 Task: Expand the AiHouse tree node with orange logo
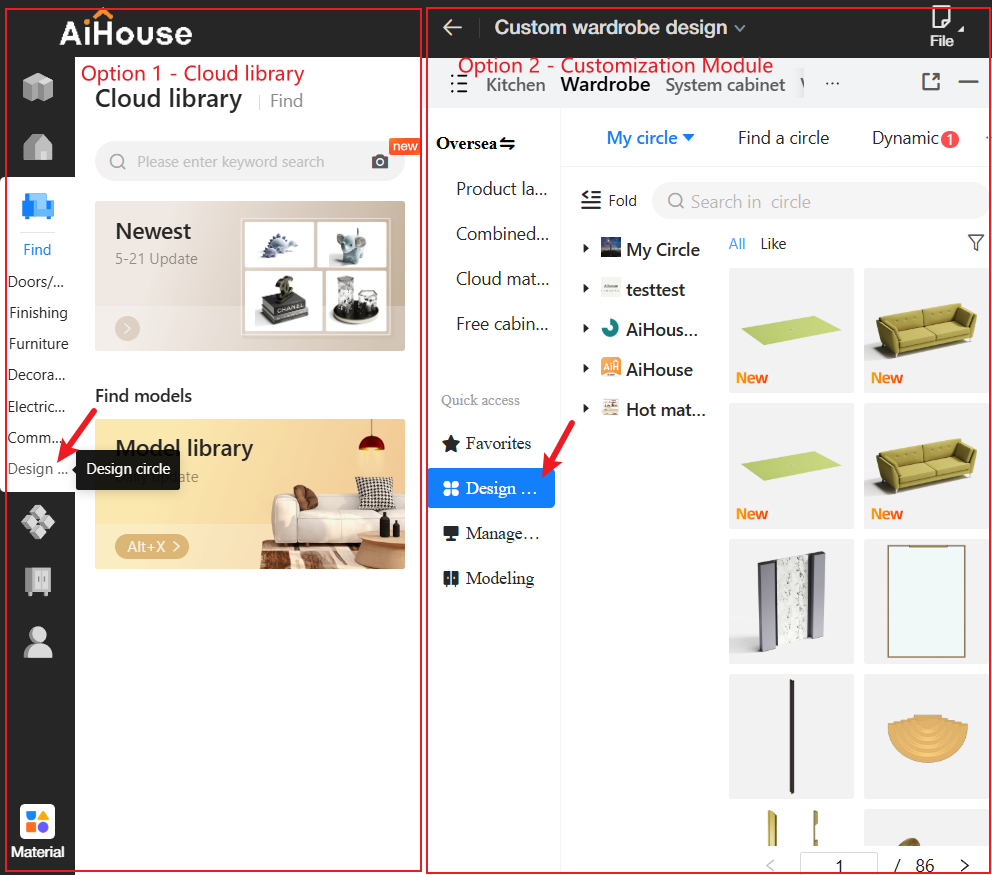pos(586,368)
